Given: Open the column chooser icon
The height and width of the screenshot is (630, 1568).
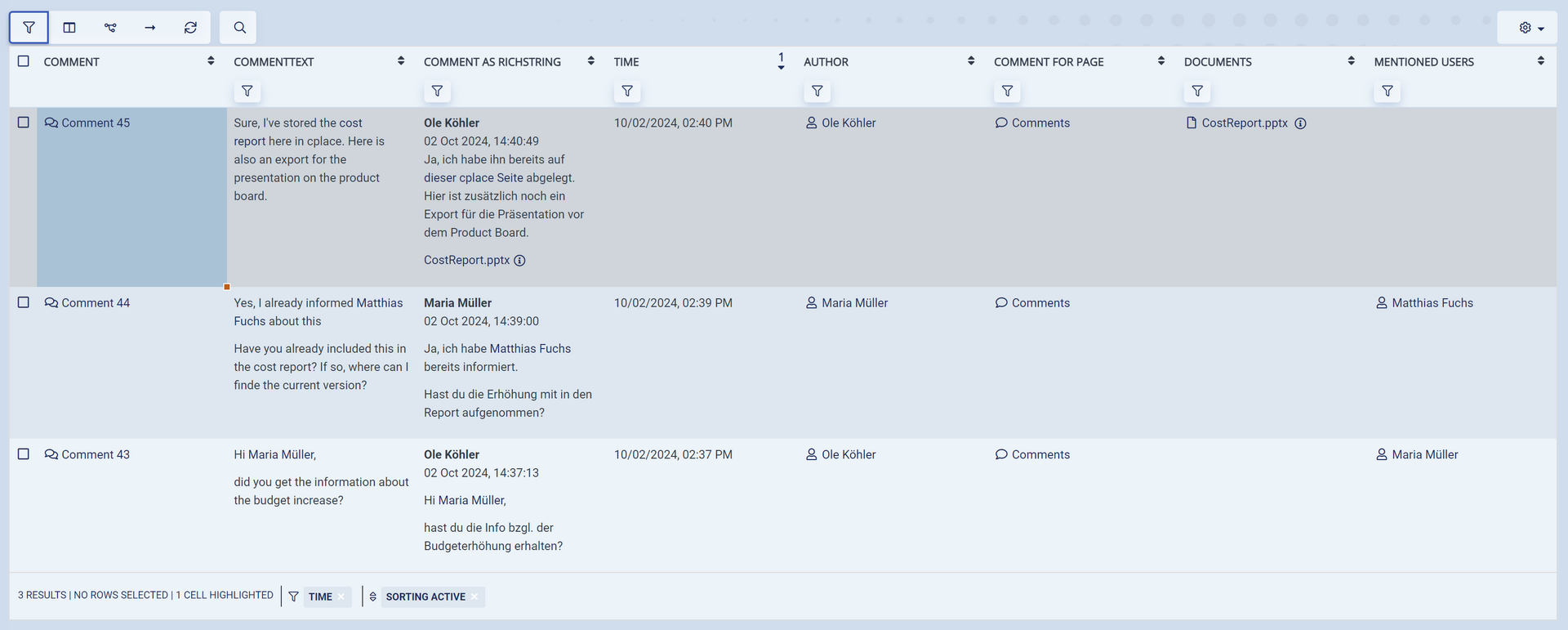Looking at the screenshot, I should pos(69,28).
